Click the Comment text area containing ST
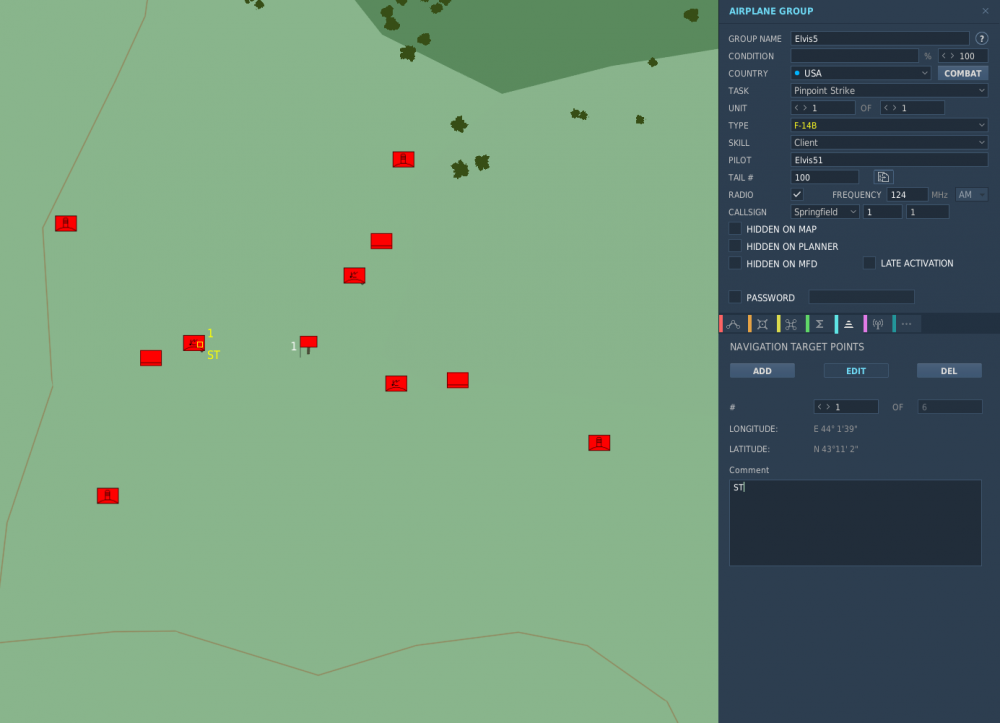 (x=855, y=522)
